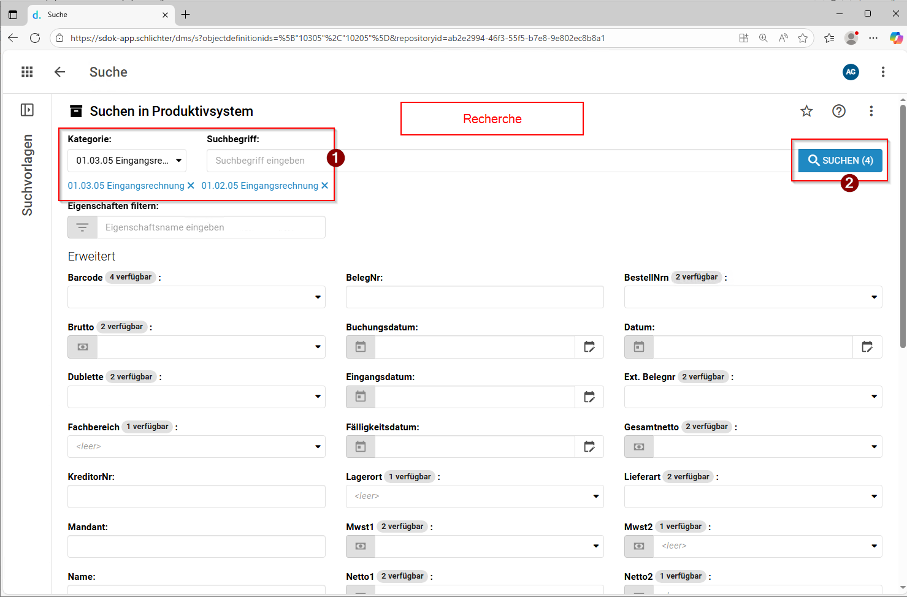
Task: Expand the Suchvorlagen side panel icon
Action: pos(27,110)
